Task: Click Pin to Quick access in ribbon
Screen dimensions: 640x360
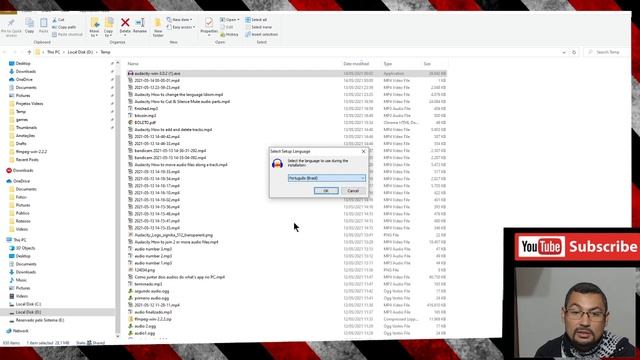Action: pos(11,27)
